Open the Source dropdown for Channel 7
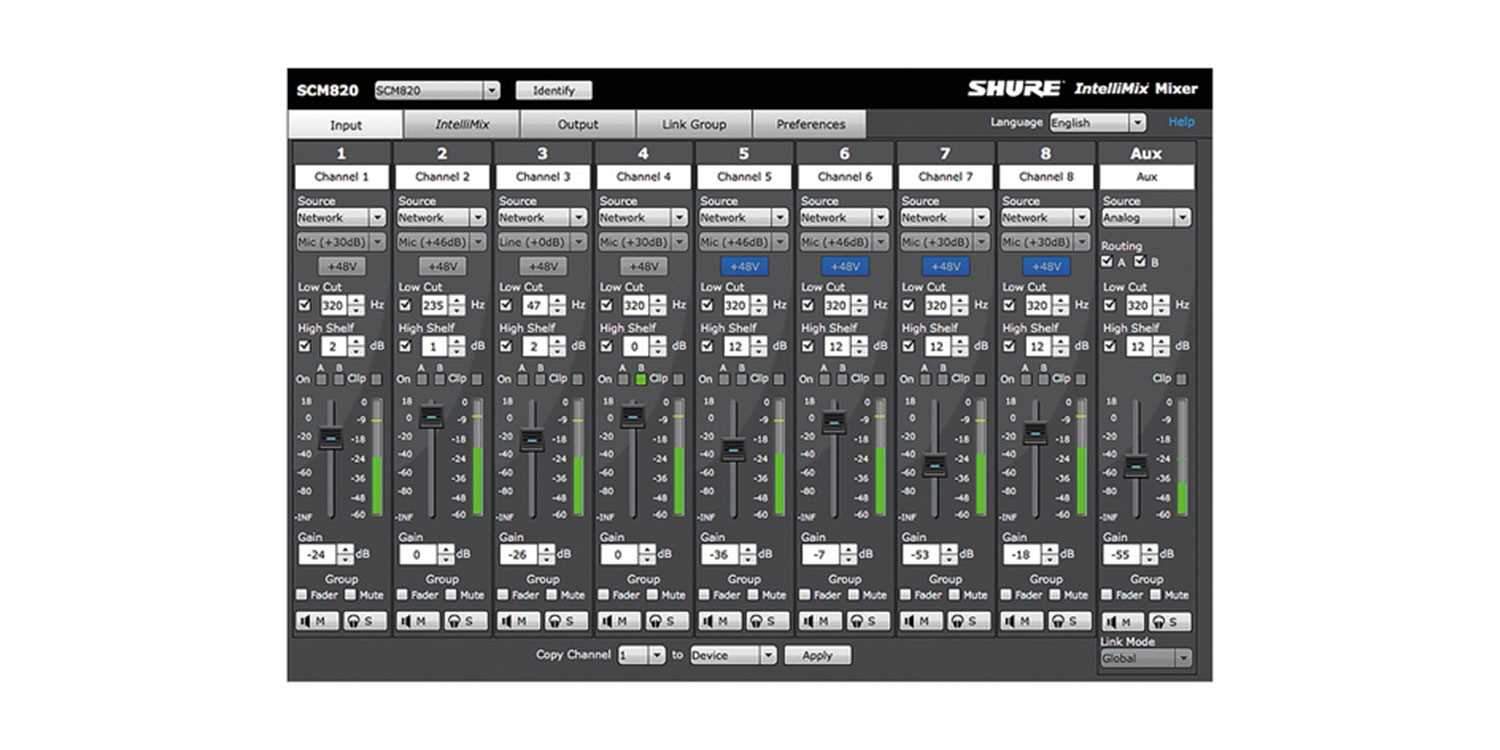 (x=944, y=217)
